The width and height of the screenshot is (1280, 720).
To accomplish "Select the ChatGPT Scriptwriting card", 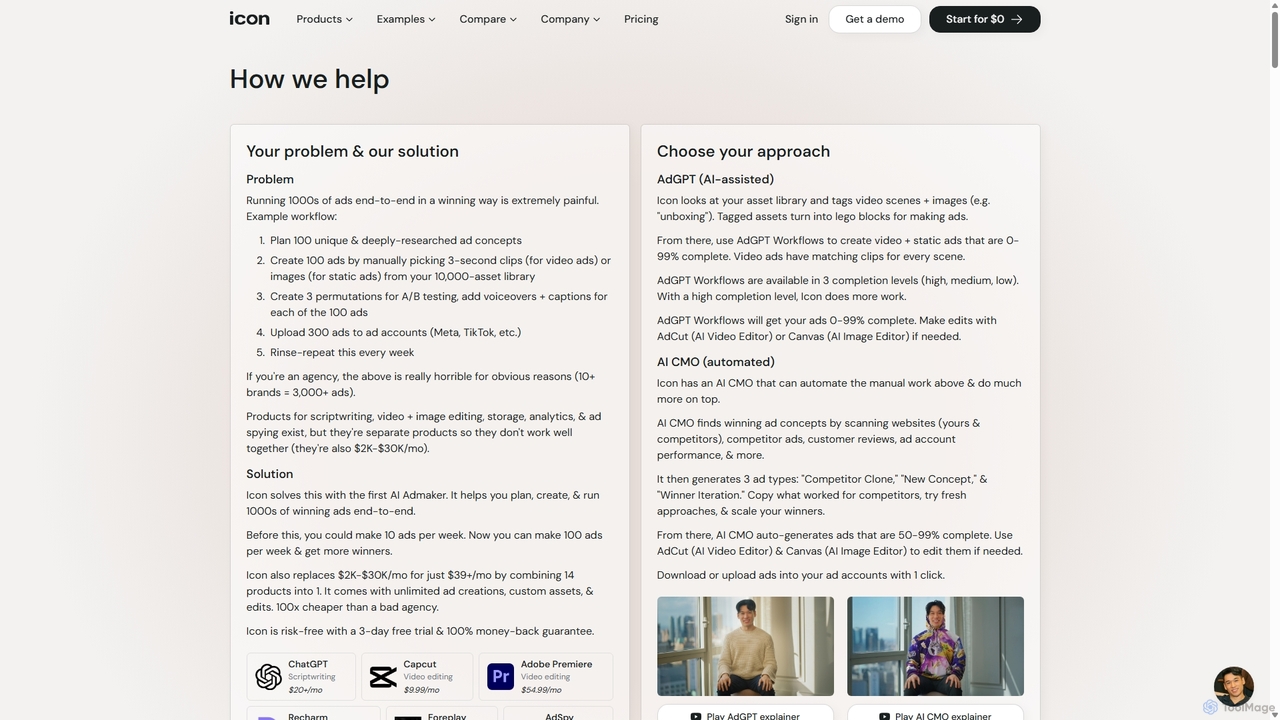I will (301, 677).
